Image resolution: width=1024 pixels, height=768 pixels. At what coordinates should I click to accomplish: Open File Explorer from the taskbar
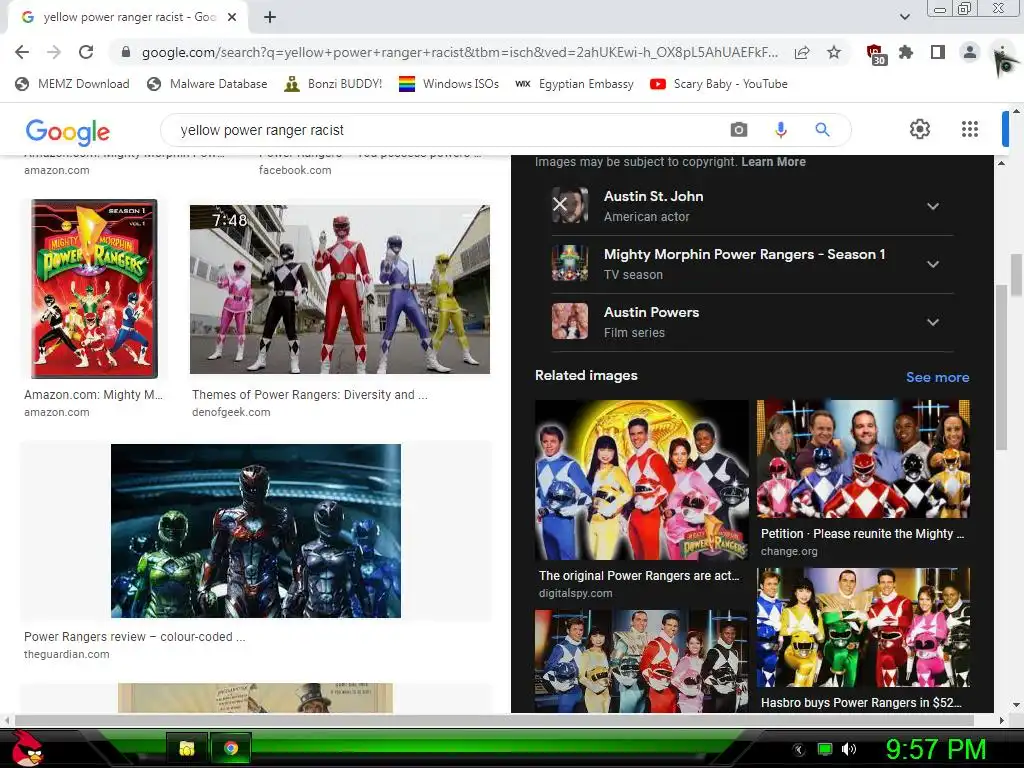click(187, 748)
